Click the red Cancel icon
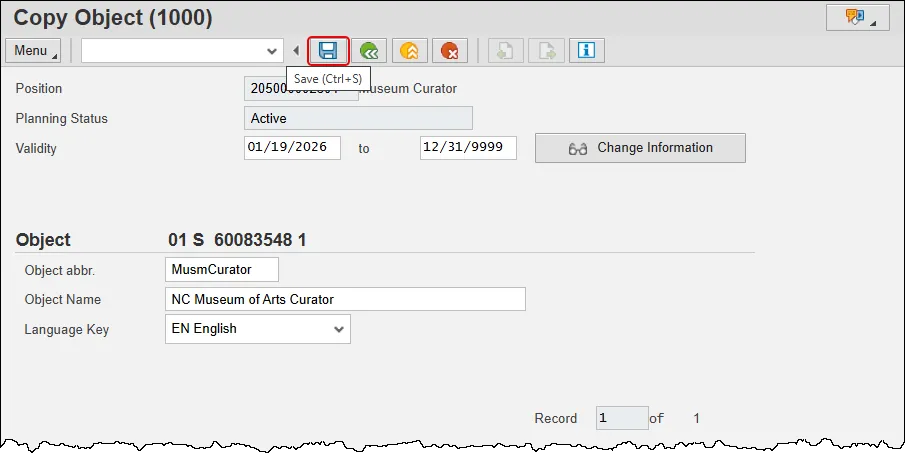Viewport: 905px width, 455px height. coord(450,51)
